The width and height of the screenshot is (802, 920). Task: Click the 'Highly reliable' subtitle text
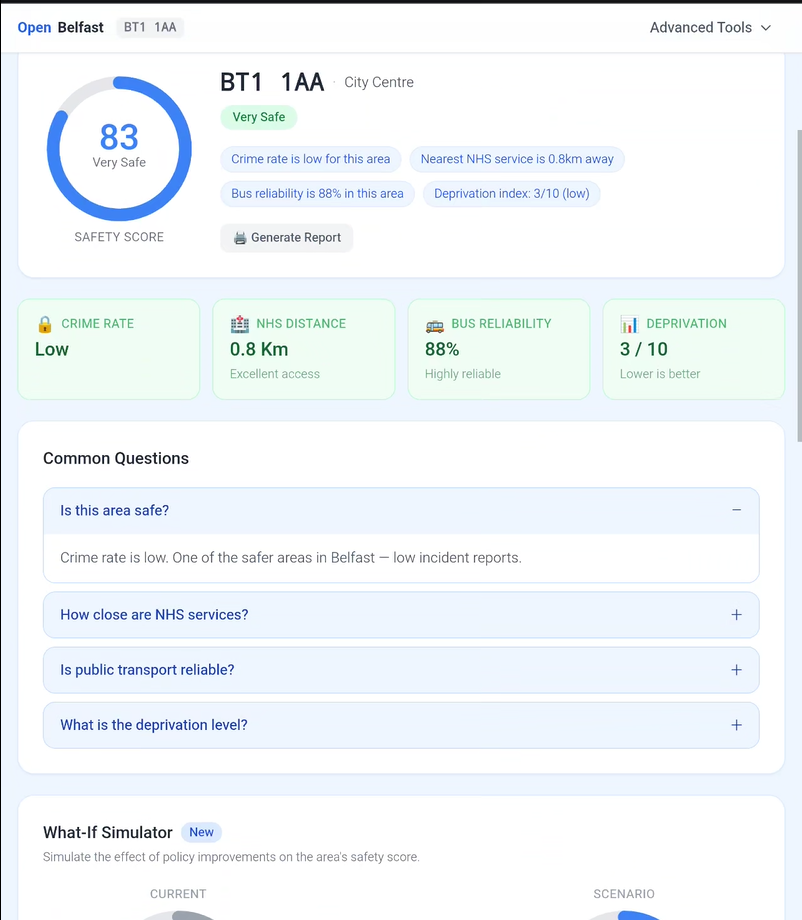(463, 374)
